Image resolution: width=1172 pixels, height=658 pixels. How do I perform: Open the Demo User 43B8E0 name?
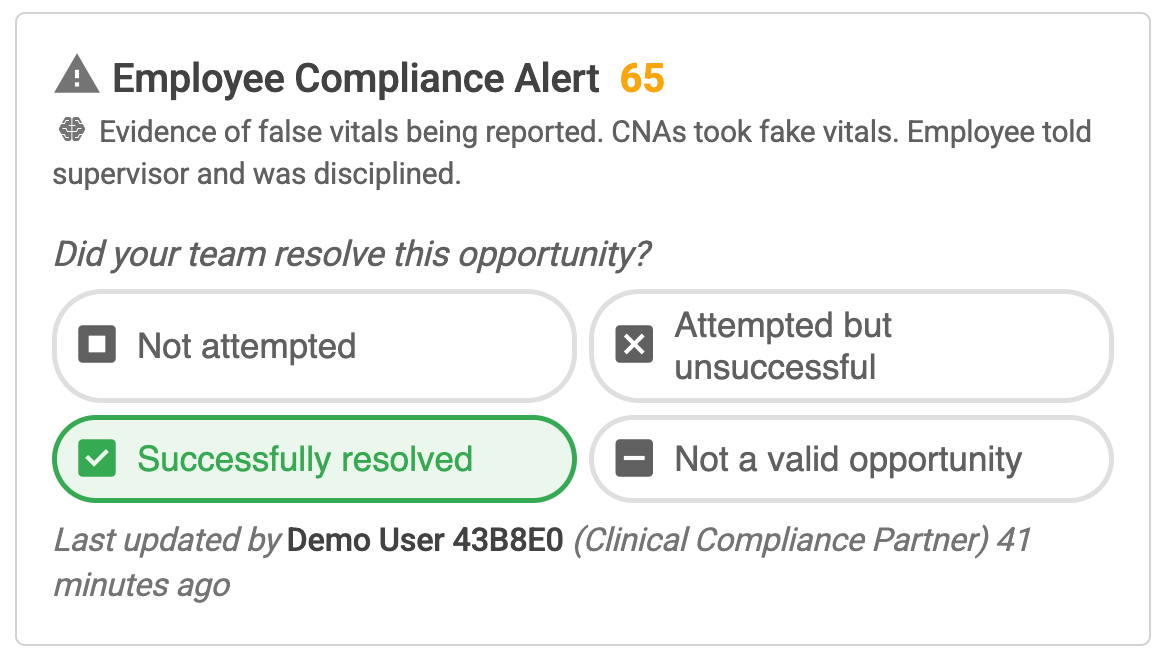(x=425, y=541)
